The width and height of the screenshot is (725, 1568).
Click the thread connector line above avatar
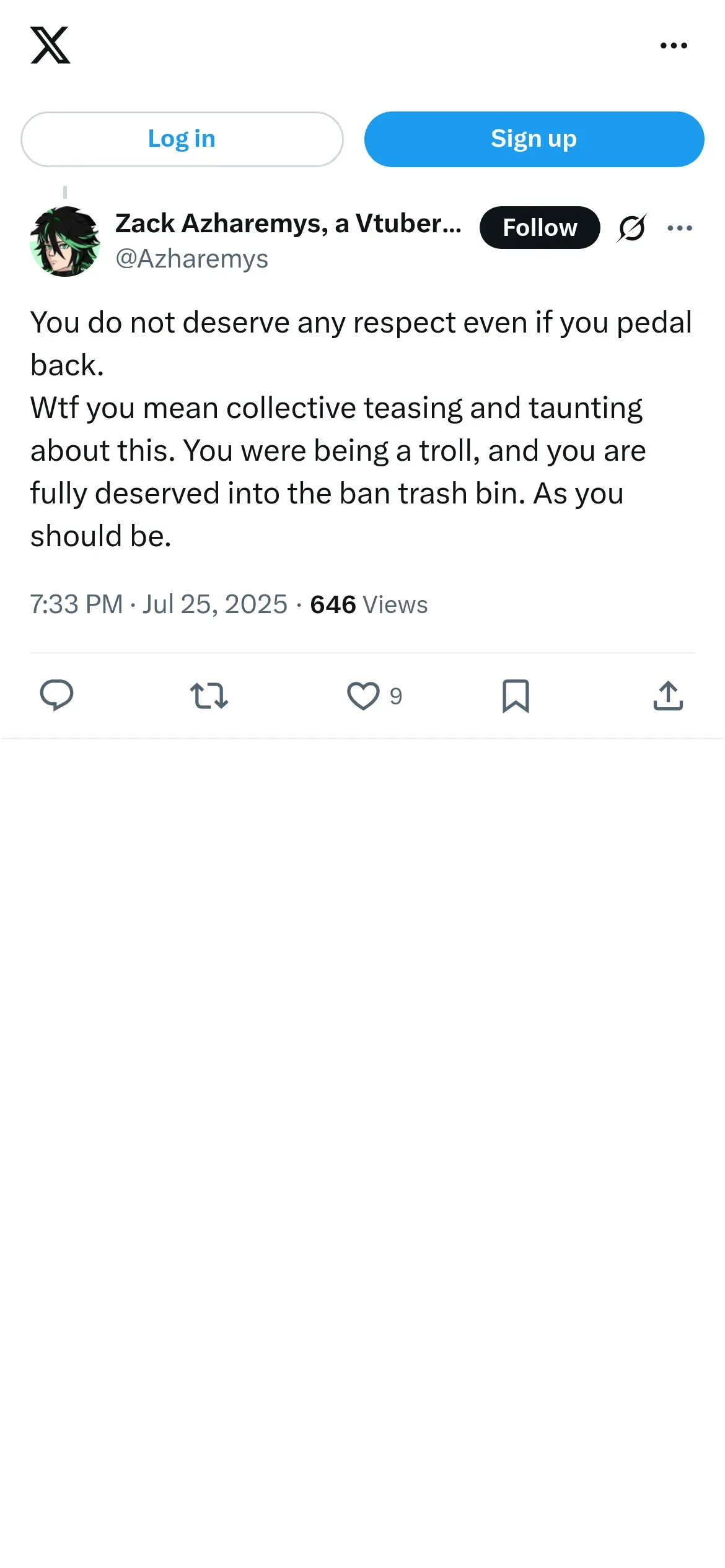(65, 192)
